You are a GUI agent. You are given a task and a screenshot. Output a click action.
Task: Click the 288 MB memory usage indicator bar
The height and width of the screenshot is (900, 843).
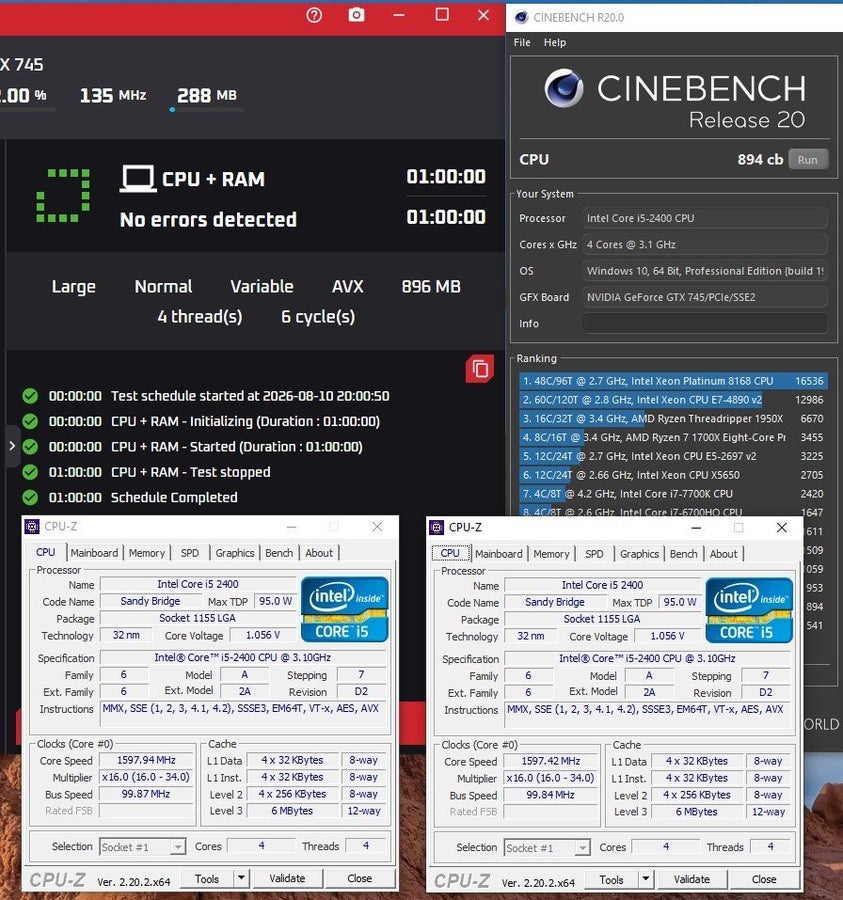207,109
